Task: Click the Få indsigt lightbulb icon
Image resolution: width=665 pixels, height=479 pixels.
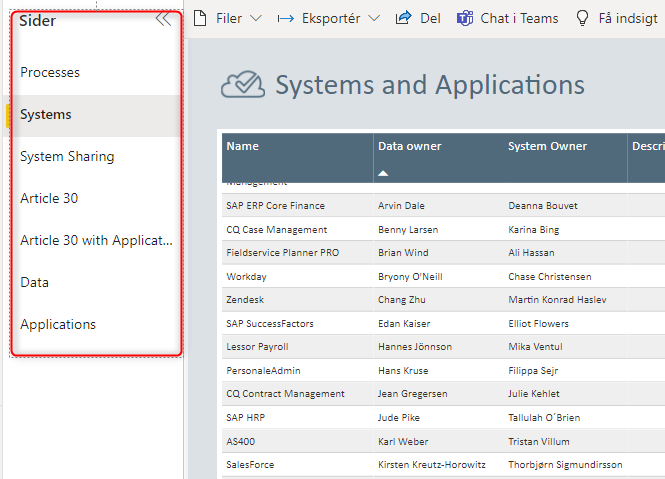Action: point(582,18)
